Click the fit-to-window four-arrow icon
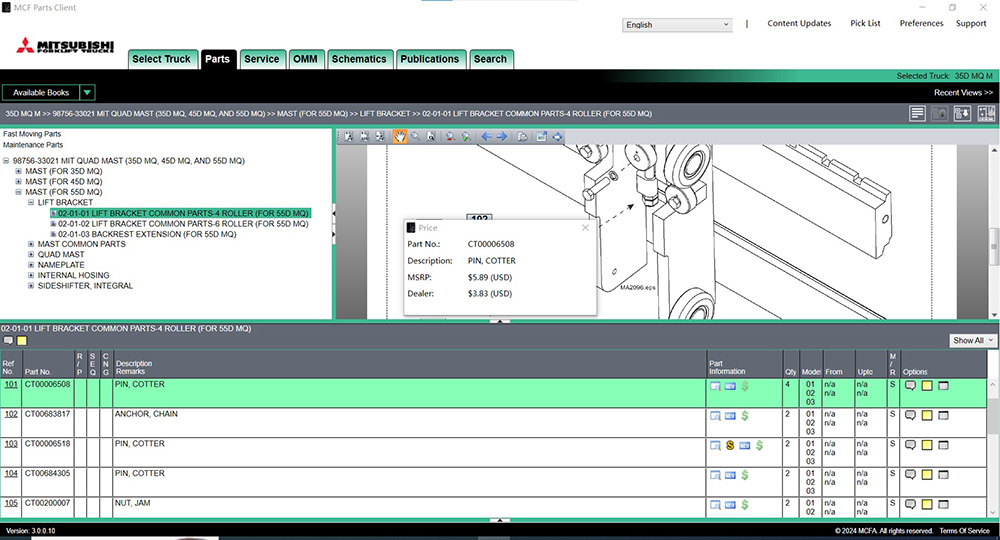The image size is (1000, 540). click(557, 136)
